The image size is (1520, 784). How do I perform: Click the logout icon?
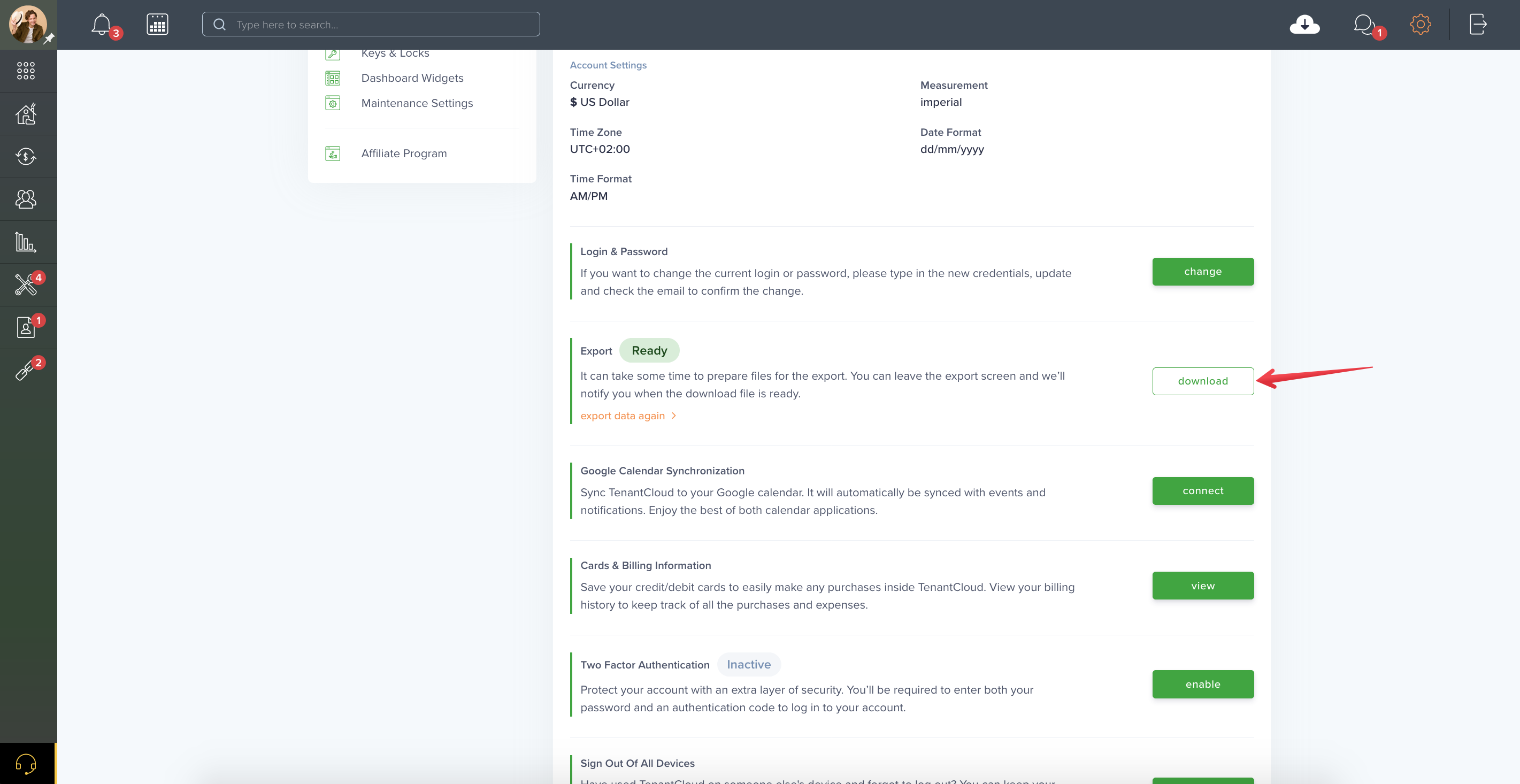pos(1478,24)
